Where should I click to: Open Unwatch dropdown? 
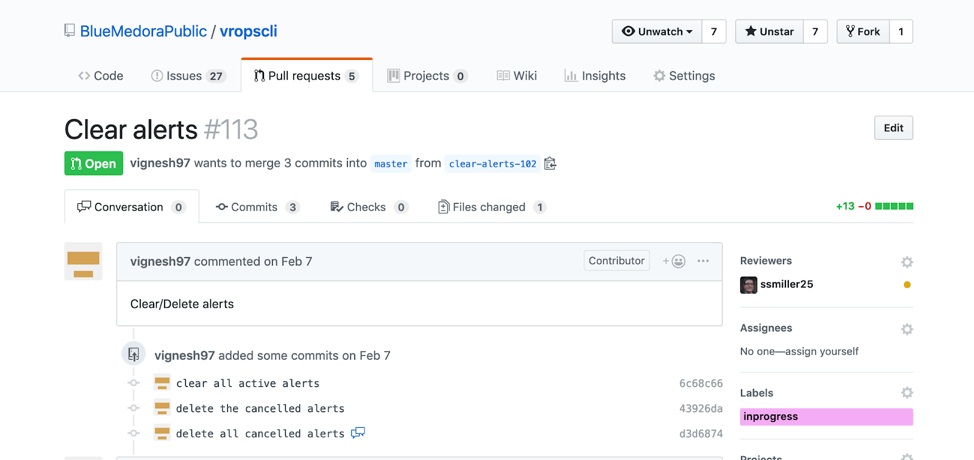pos(657,32)
